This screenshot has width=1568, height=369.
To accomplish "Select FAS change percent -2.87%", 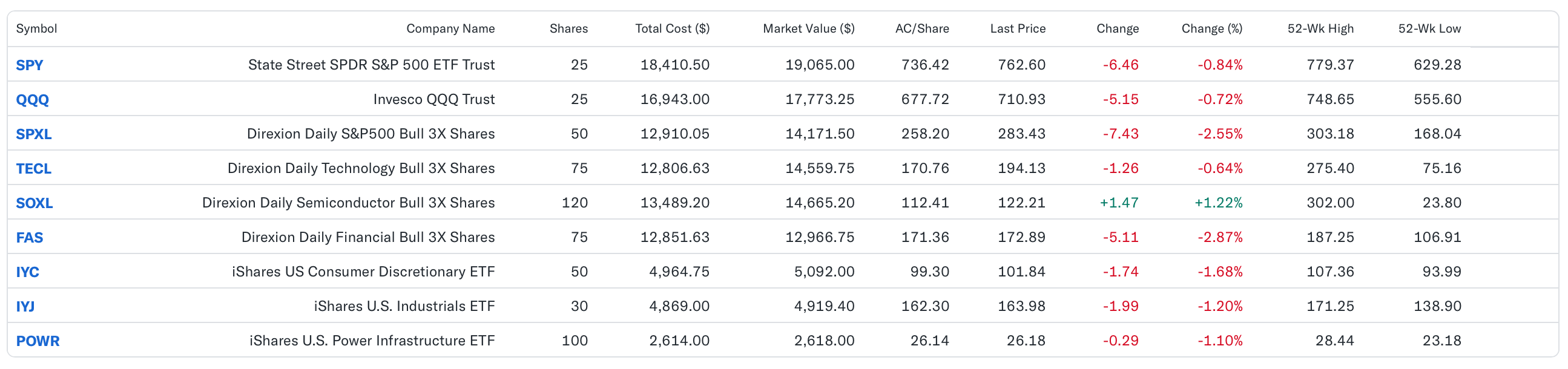I will 1220,237.
